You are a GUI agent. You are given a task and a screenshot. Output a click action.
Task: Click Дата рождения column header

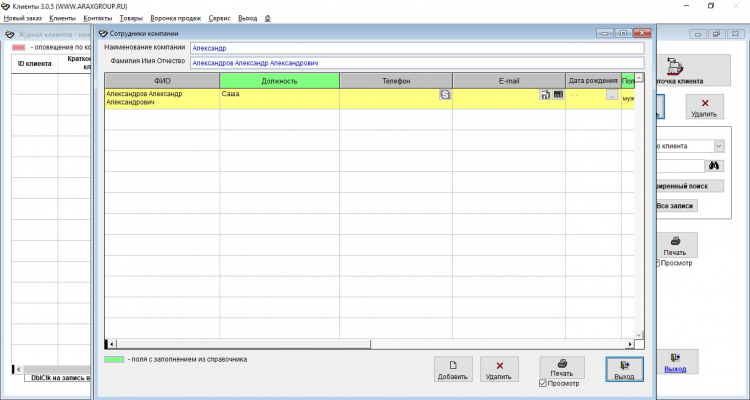(x=593, y=81)
